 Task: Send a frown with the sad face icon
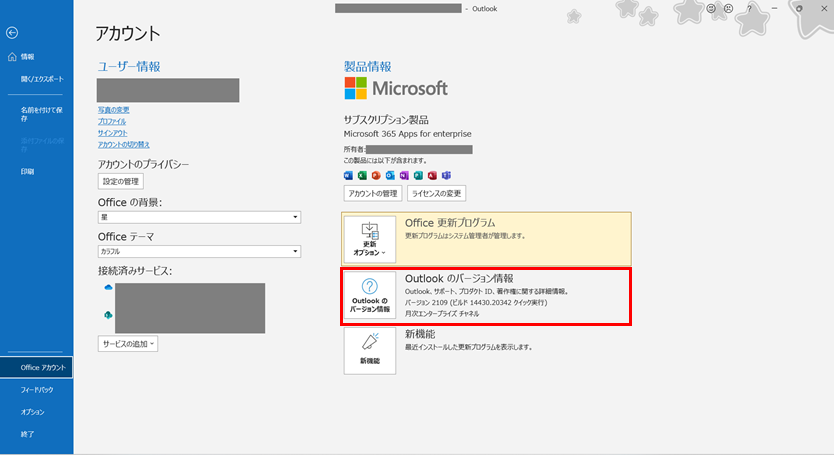pyautogui.click(x=728, y=9)
